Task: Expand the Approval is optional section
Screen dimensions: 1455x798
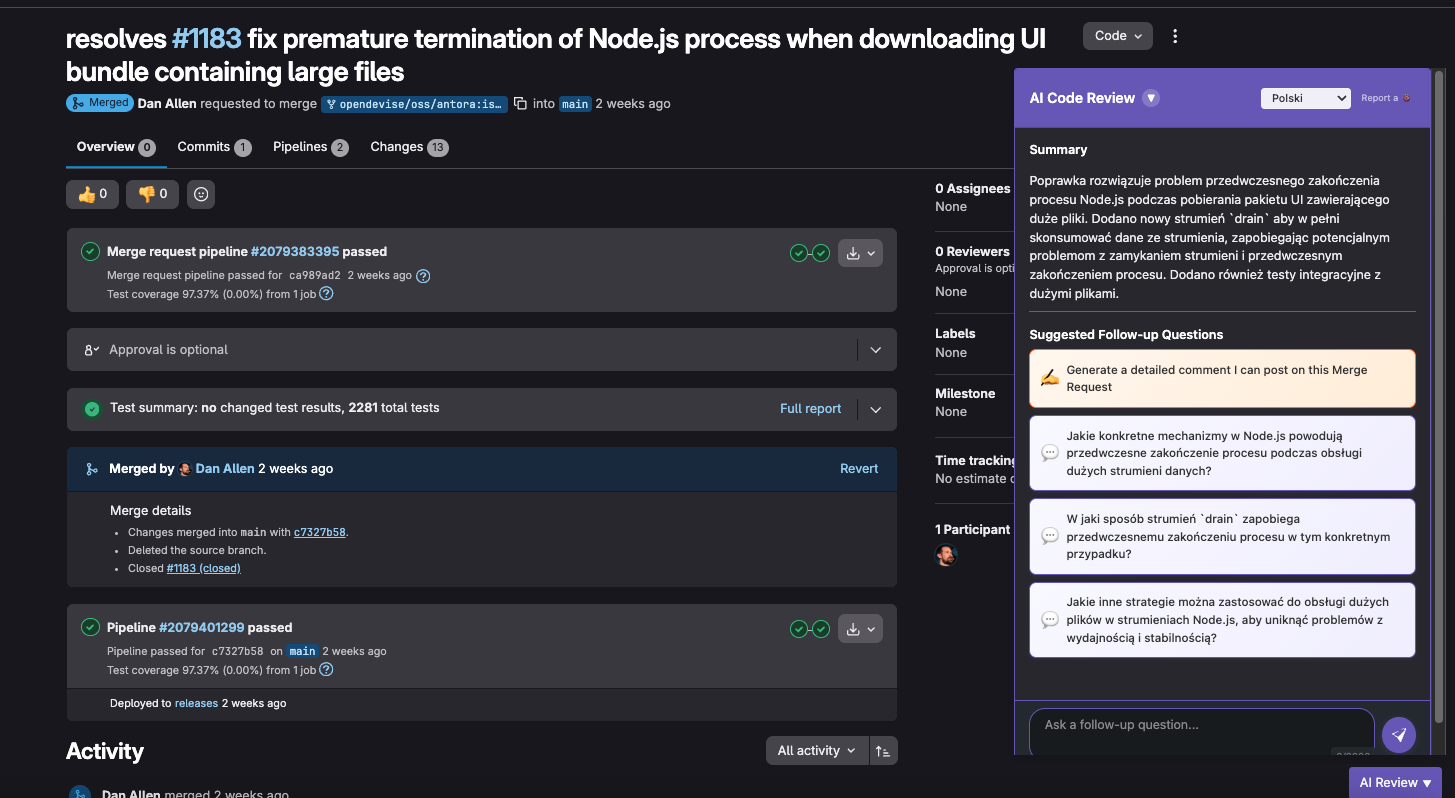Action: tap(875, 349)
